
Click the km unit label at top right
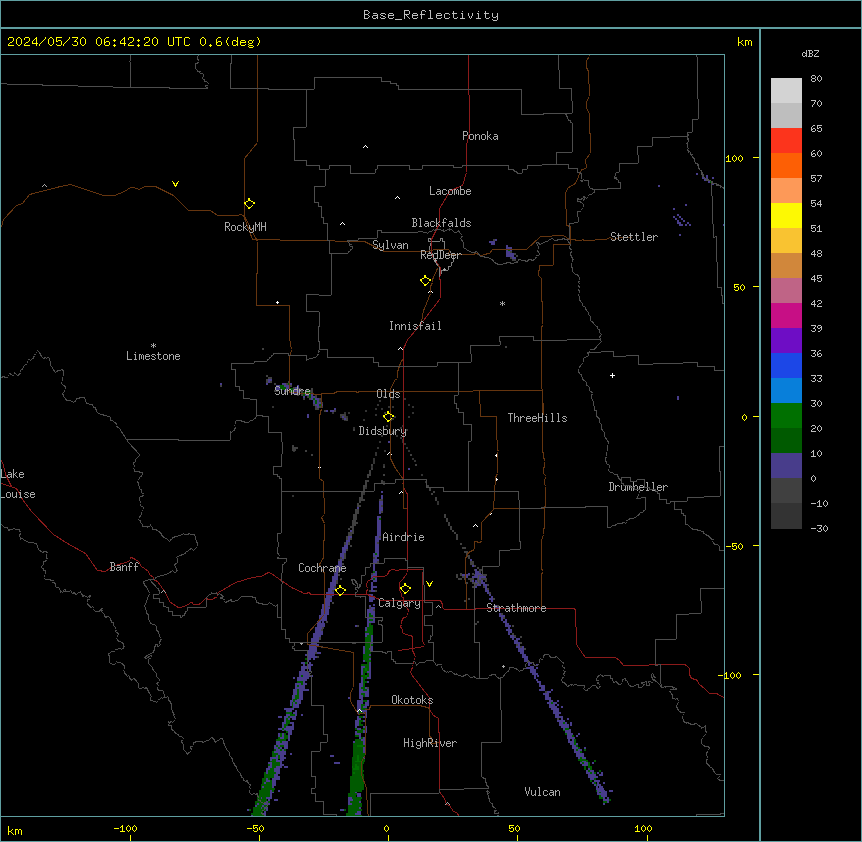coord(744,42)
